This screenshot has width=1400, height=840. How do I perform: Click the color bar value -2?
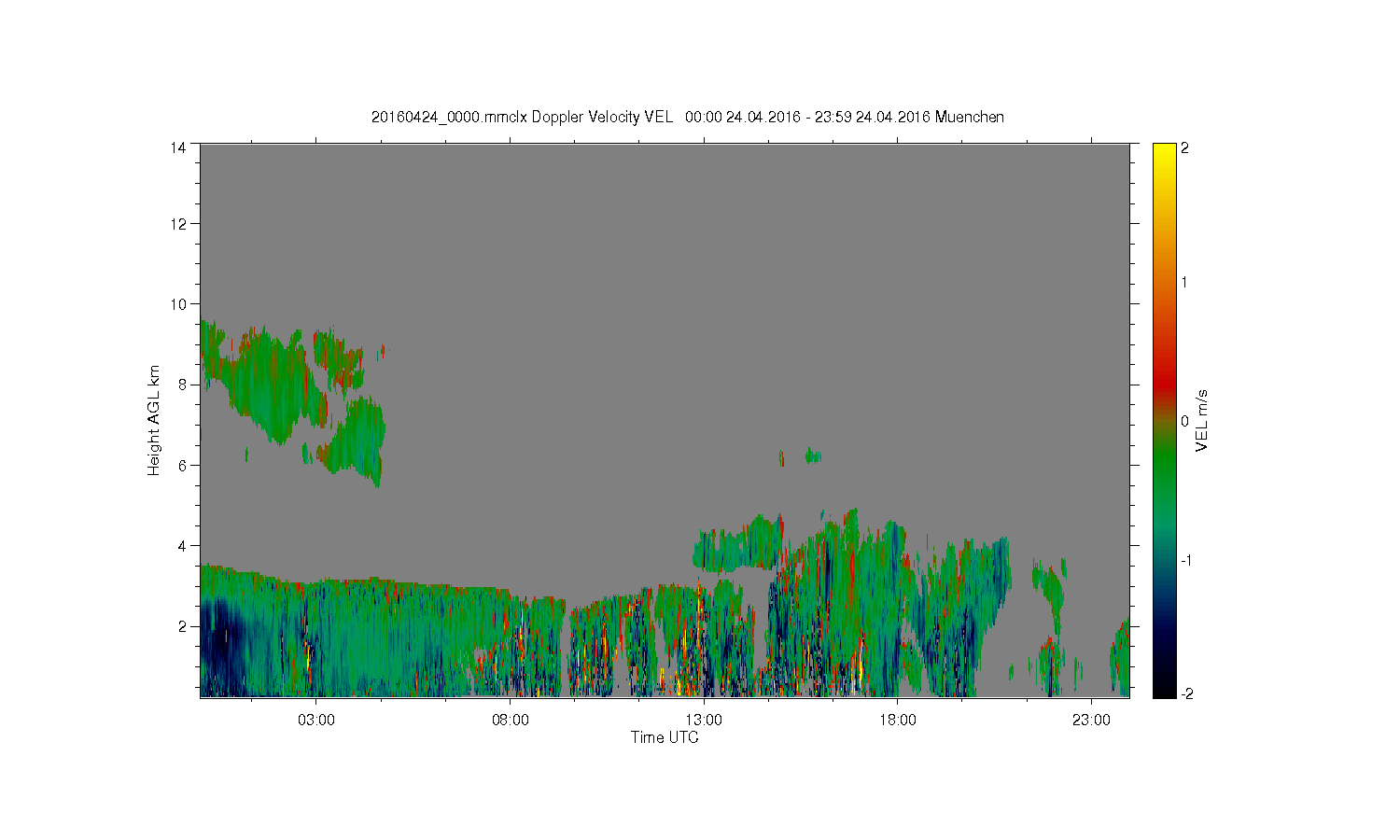tap(1186, 693)
